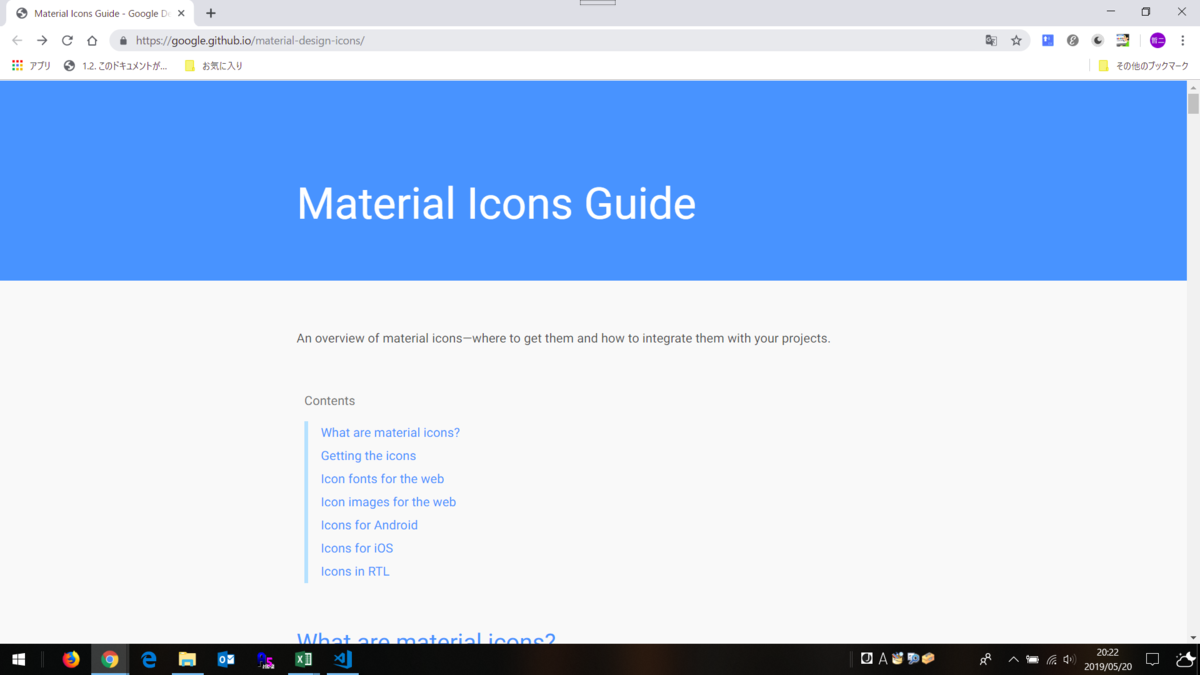
Task: Click the page's vertical scrollbar thumb
Action: coord(1193,104)
